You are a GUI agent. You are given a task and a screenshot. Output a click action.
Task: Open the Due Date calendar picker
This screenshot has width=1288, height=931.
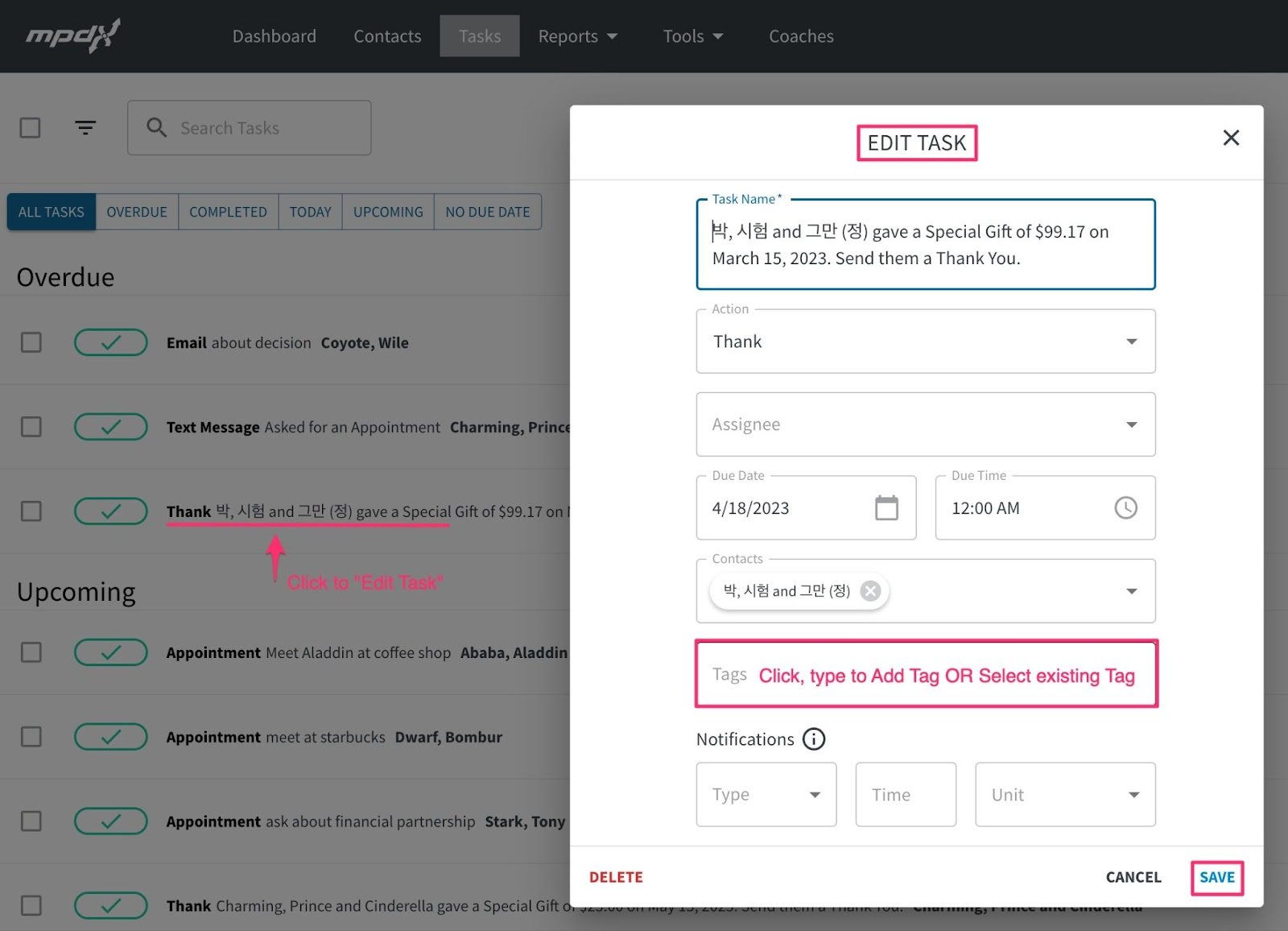click(886, 507)
